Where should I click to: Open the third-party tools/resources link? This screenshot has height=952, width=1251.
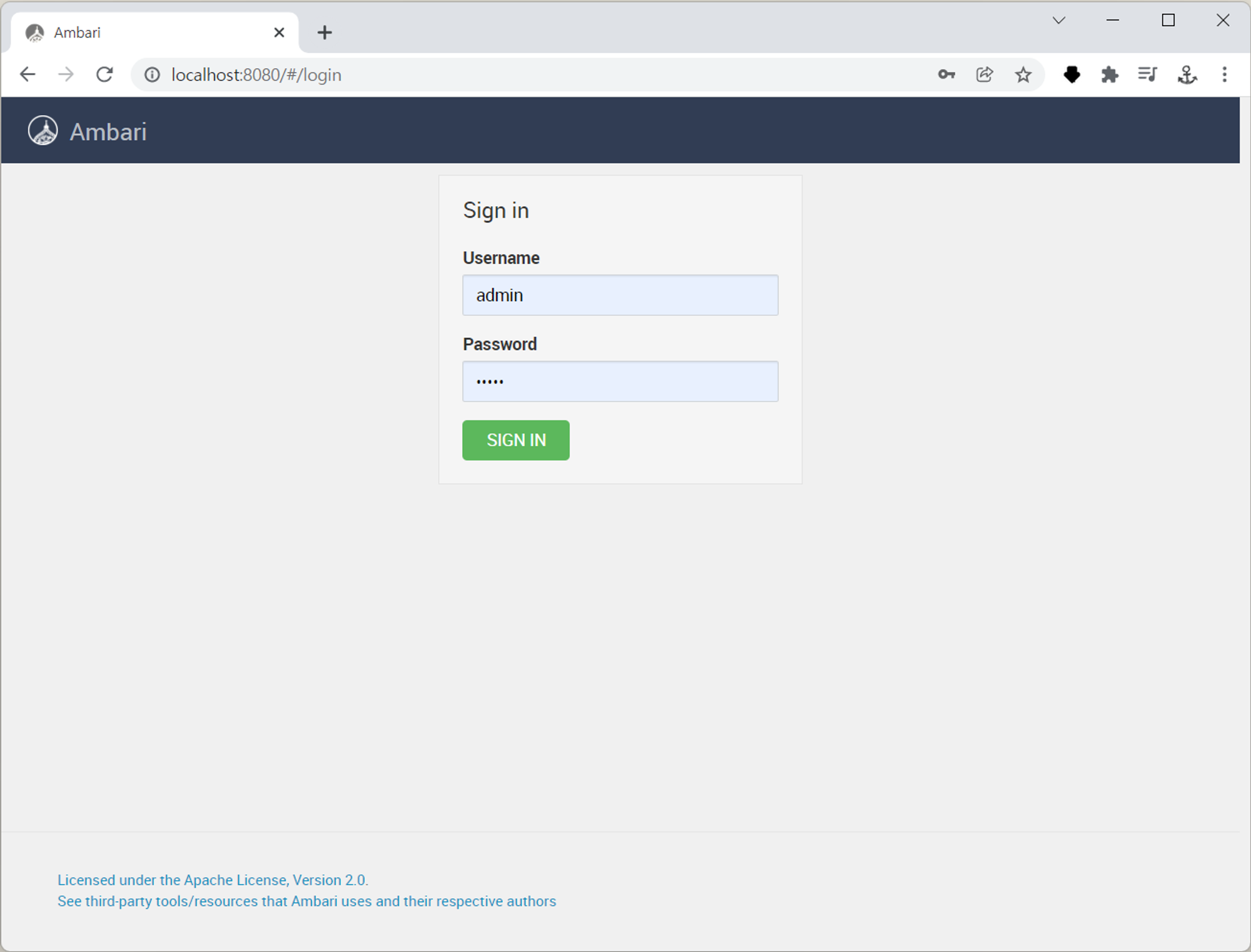tap(306, 901)
